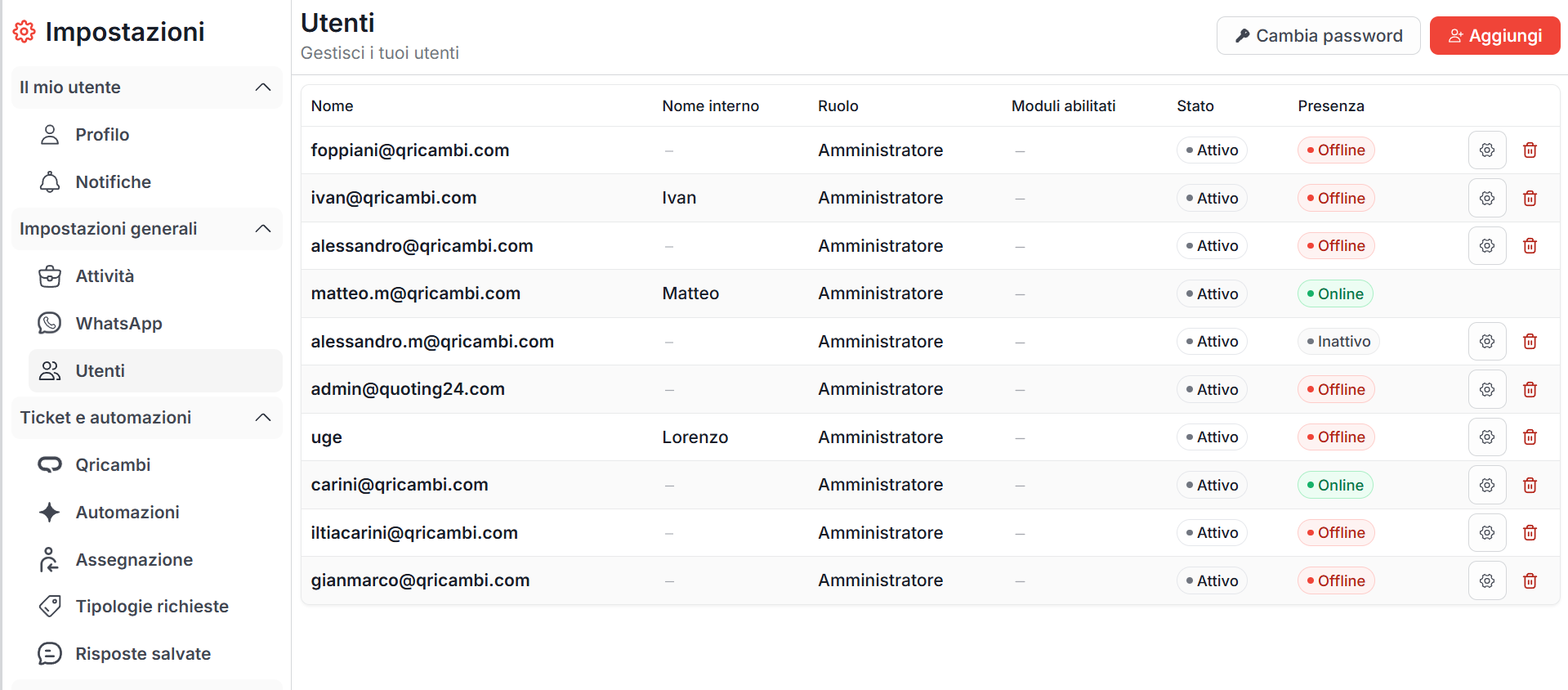Open Risposte salvate in sidebar
Viewport: 1568px width, 690px height.
tap(143, 654)
